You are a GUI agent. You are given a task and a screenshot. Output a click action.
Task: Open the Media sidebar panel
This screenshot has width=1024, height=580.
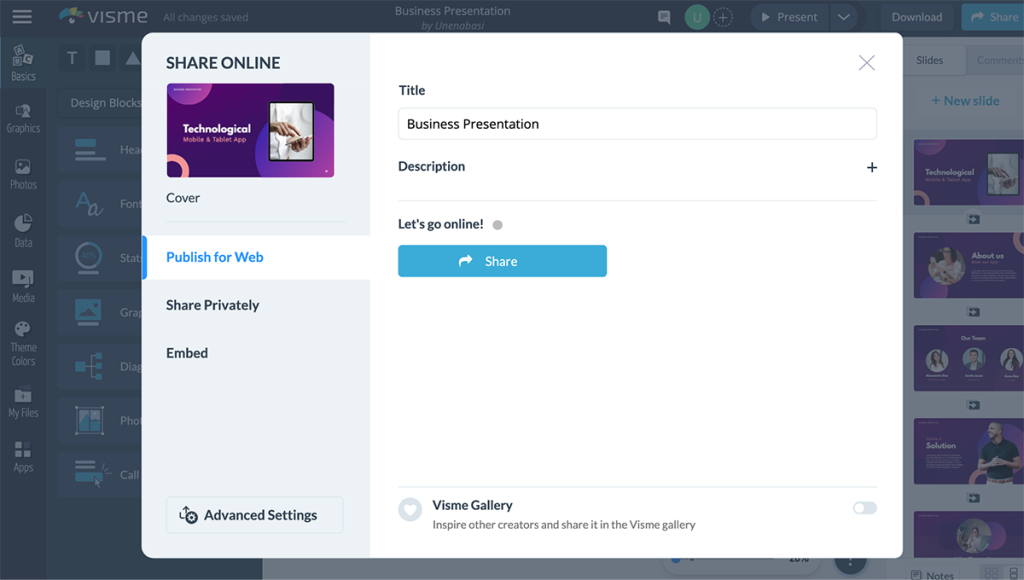tap(23, 286)
